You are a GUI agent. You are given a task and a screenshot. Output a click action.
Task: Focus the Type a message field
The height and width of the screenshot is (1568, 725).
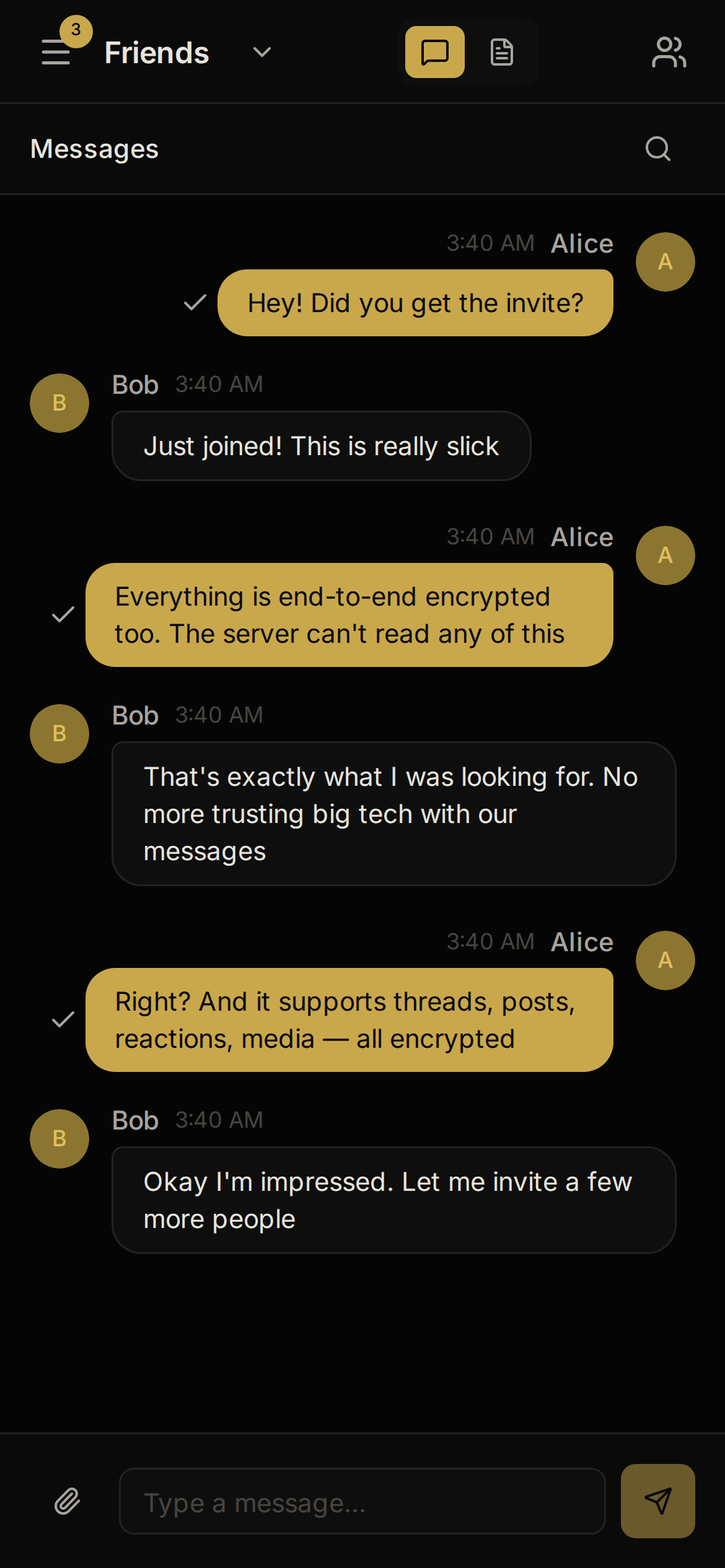click(362, 1501)
